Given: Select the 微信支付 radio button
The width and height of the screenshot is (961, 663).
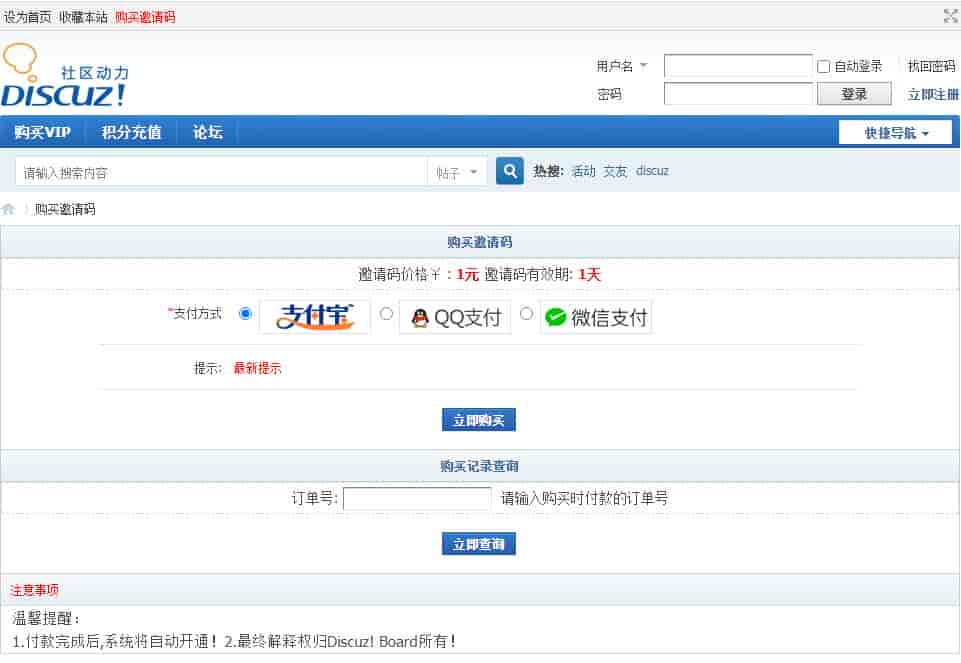Looking at the screenshot, I should [x=526, y=314].
